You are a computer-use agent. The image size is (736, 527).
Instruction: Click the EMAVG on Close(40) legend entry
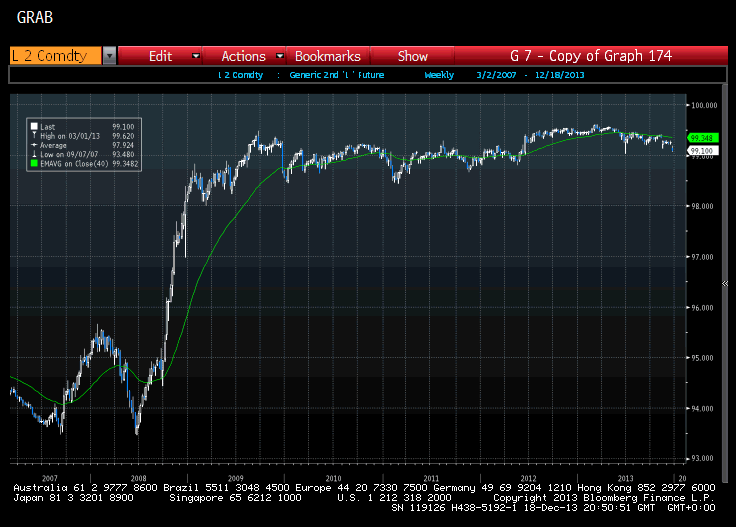(x=84, y=163)
